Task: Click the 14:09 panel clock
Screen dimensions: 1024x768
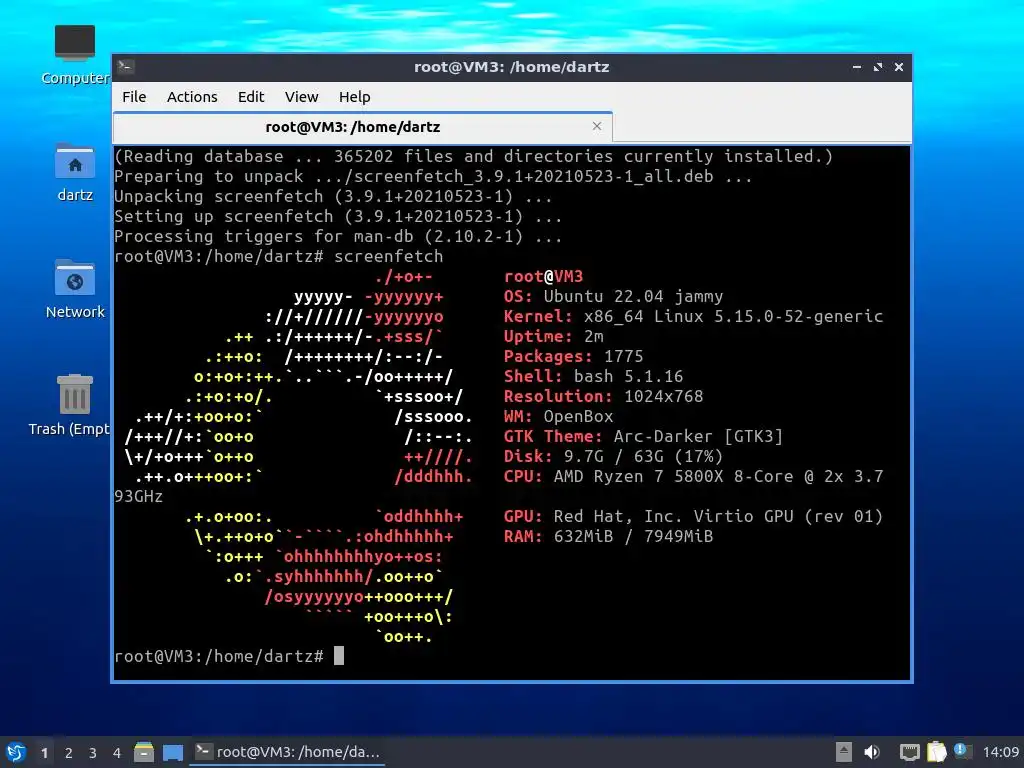Action: click(x=1000, y=752)
